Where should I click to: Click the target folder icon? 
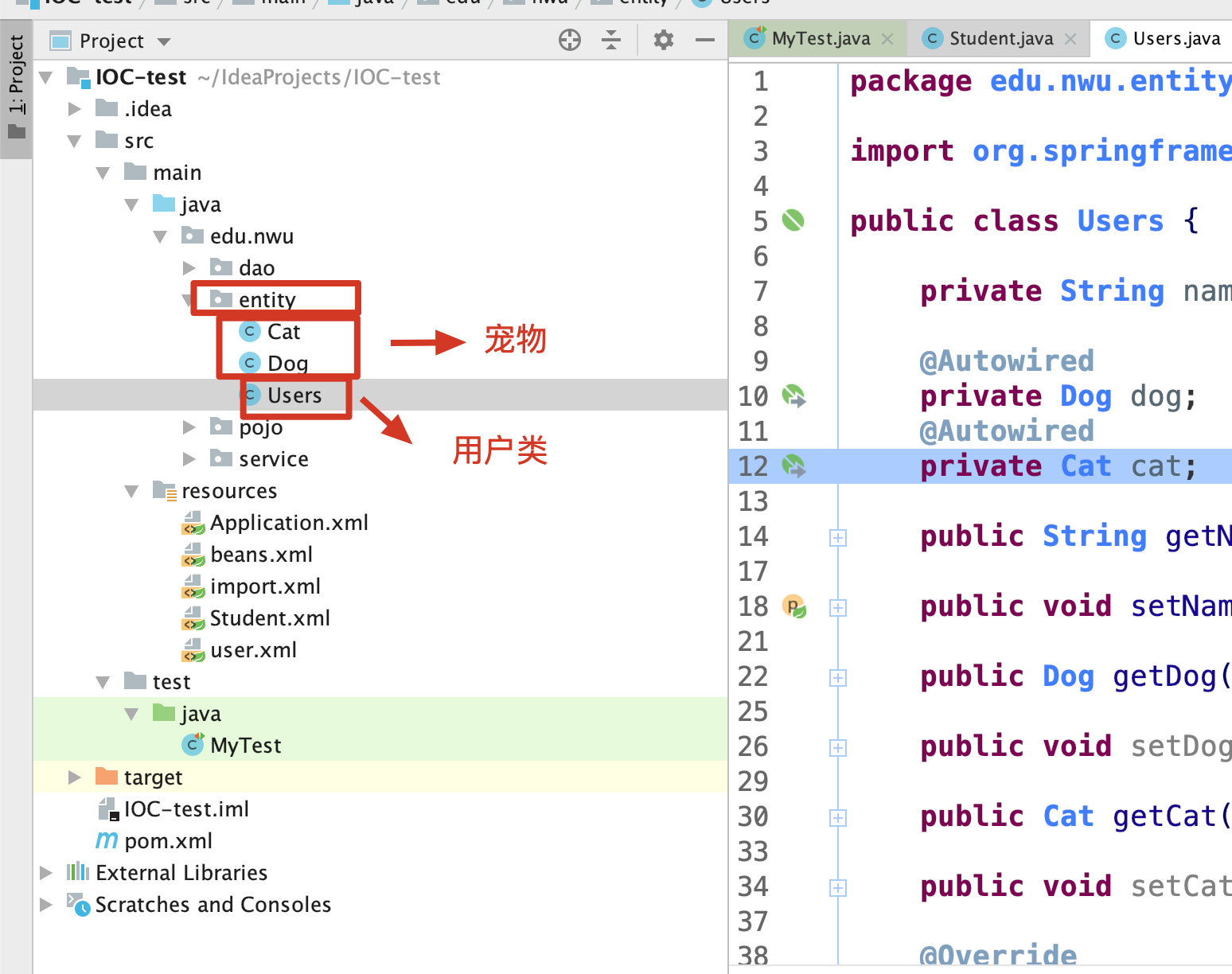tap(107, 776)
